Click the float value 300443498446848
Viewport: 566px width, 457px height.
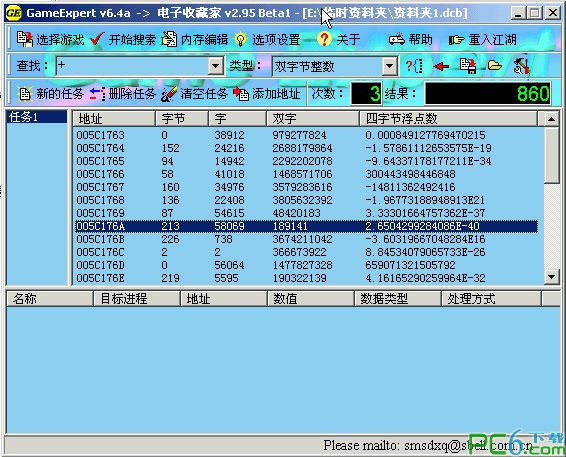tap(410, 174)
